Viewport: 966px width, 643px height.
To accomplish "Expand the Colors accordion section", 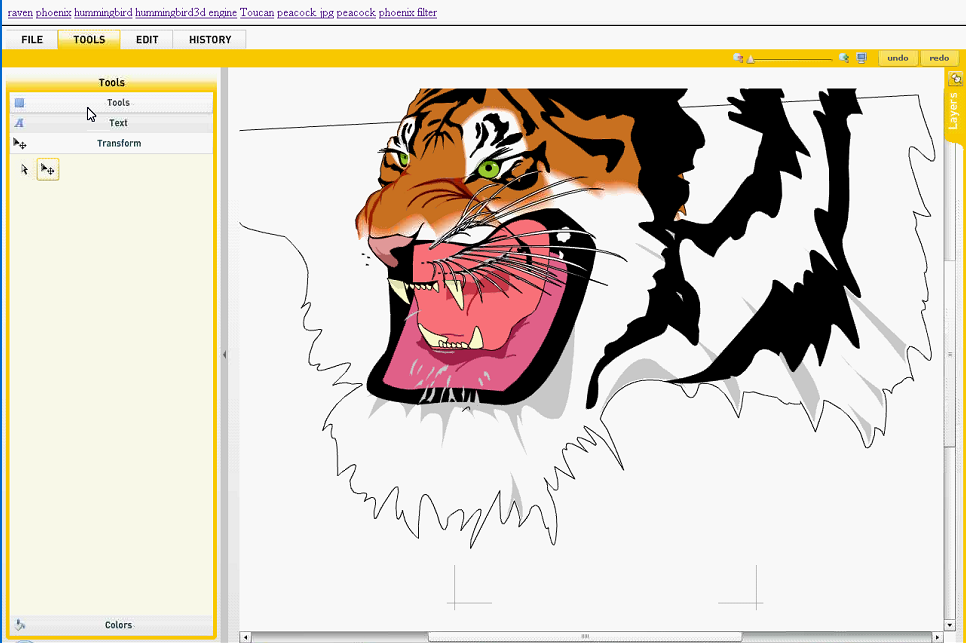I will (112, 625).
